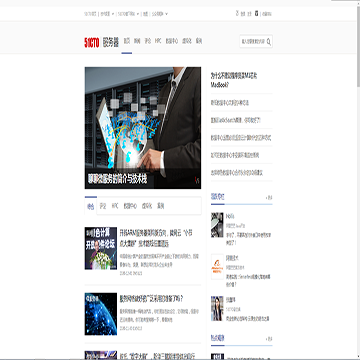
Task: Click the mobile phone icon in top bar
Action: coord(256,14)
